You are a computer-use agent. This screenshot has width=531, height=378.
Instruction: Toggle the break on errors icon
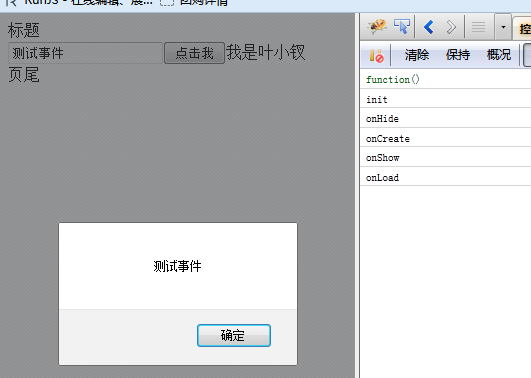[x=377, y=55]
